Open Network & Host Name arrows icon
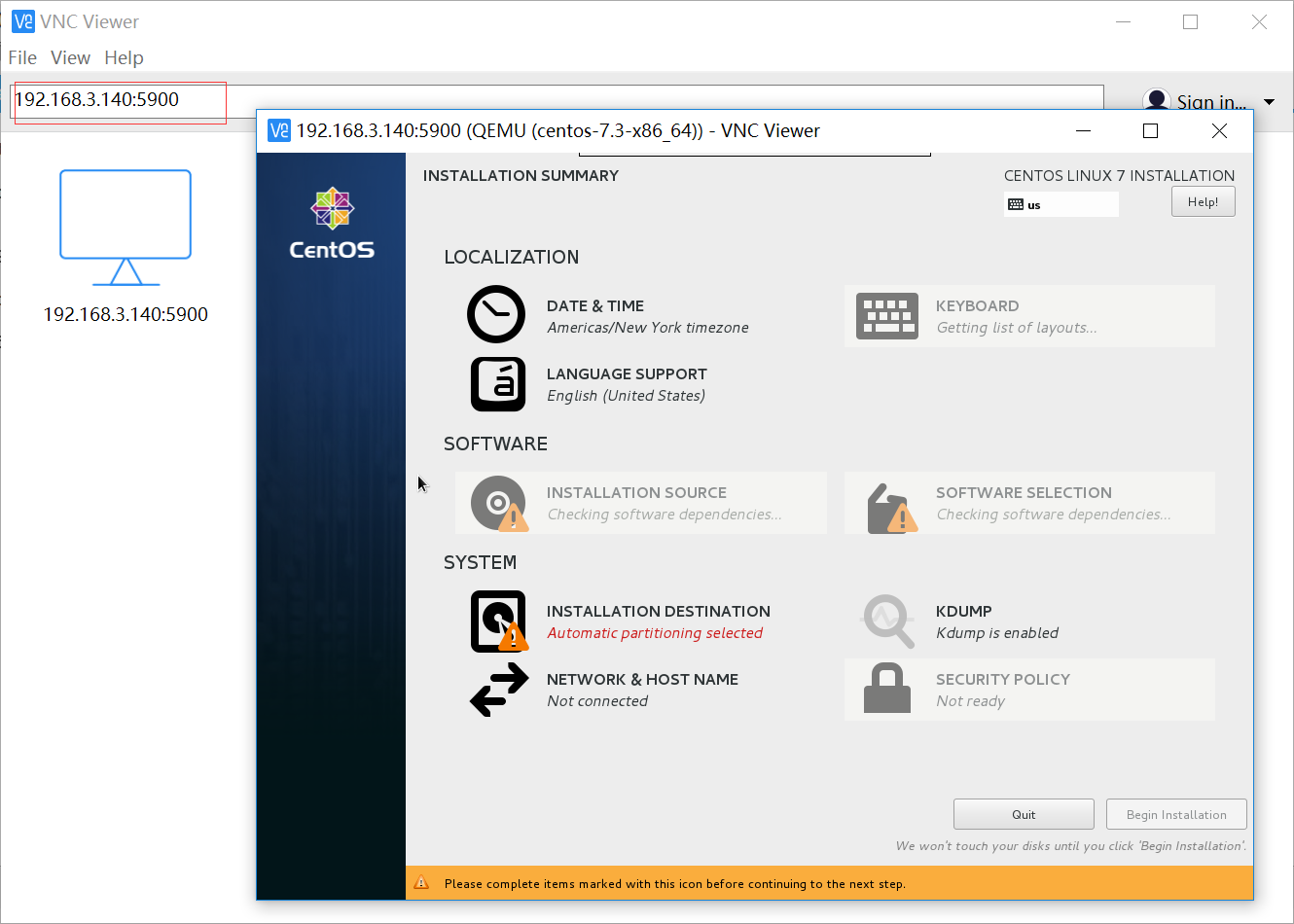1294x924 pixels. pos(499,690)
